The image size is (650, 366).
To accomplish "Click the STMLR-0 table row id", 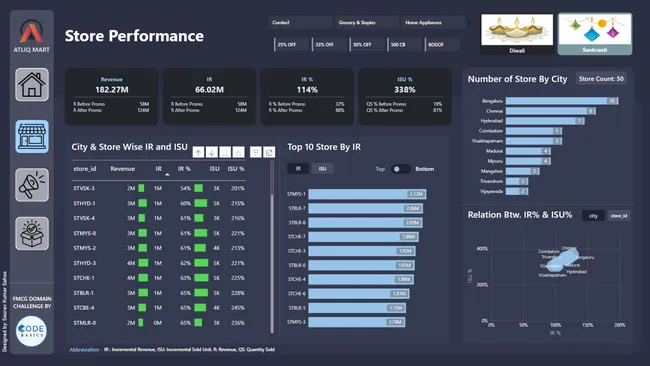I will [x=85, y=322].
